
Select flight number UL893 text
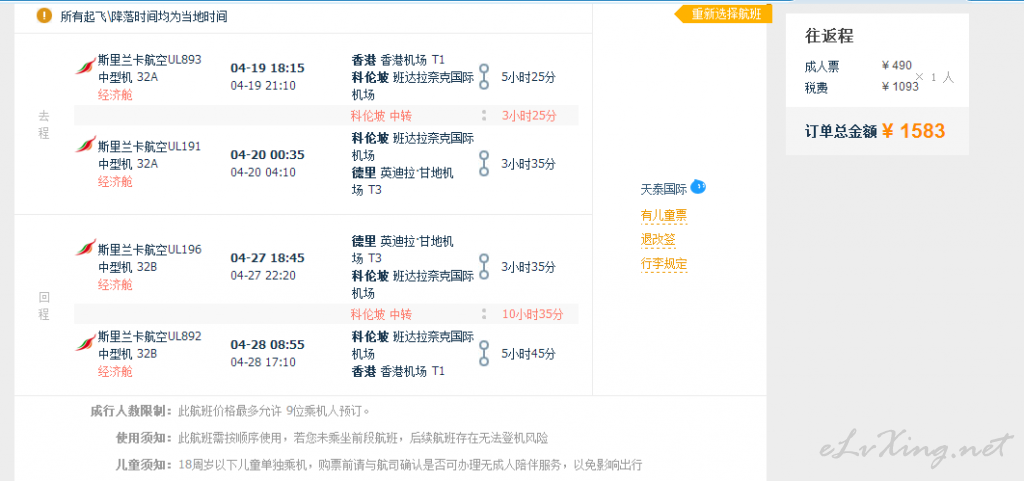[185, 59]
